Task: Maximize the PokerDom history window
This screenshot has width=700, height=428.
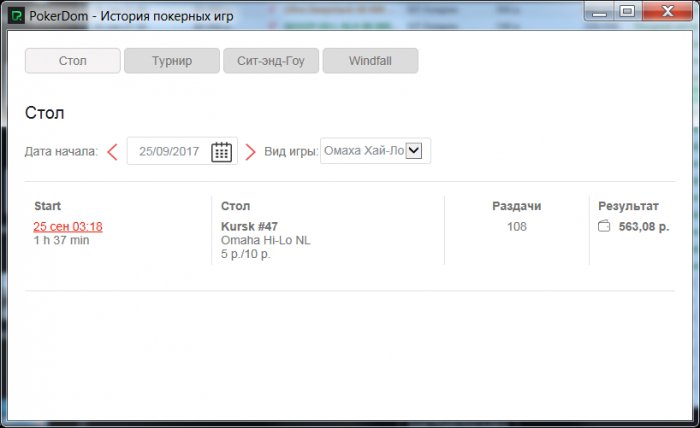Action: (627, 12)
